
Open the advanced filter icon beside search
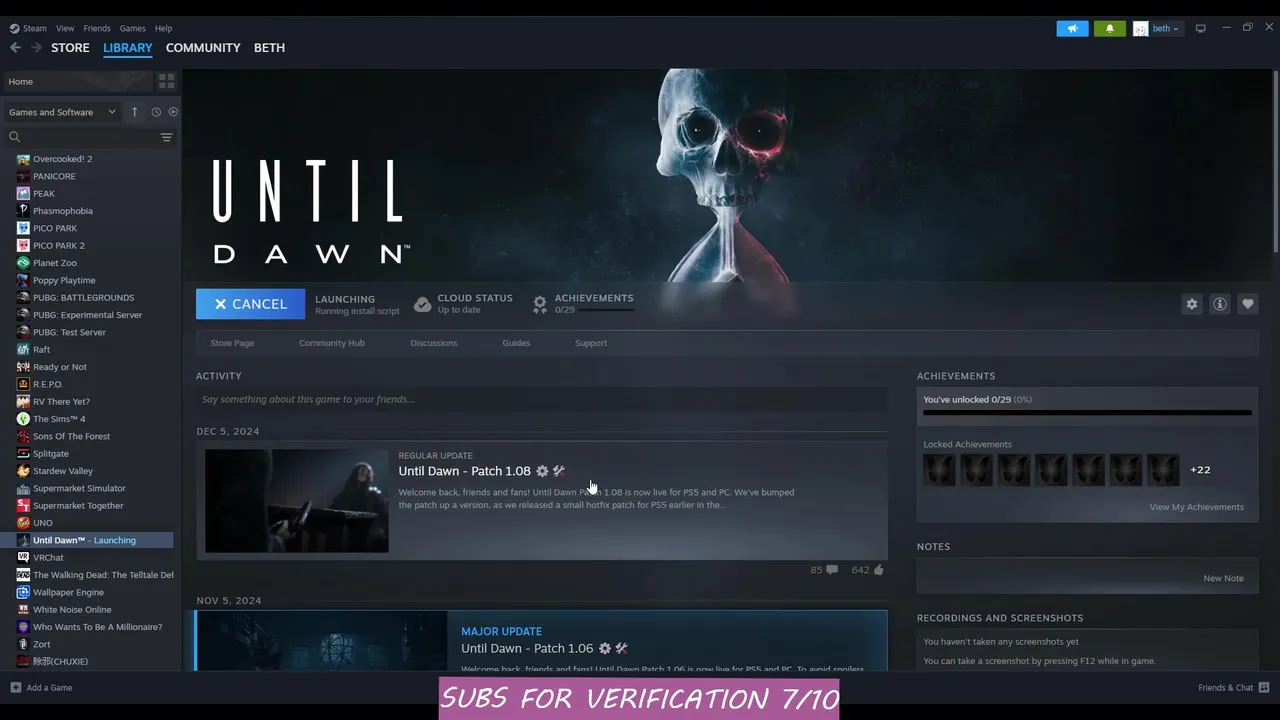click(167, 137)
